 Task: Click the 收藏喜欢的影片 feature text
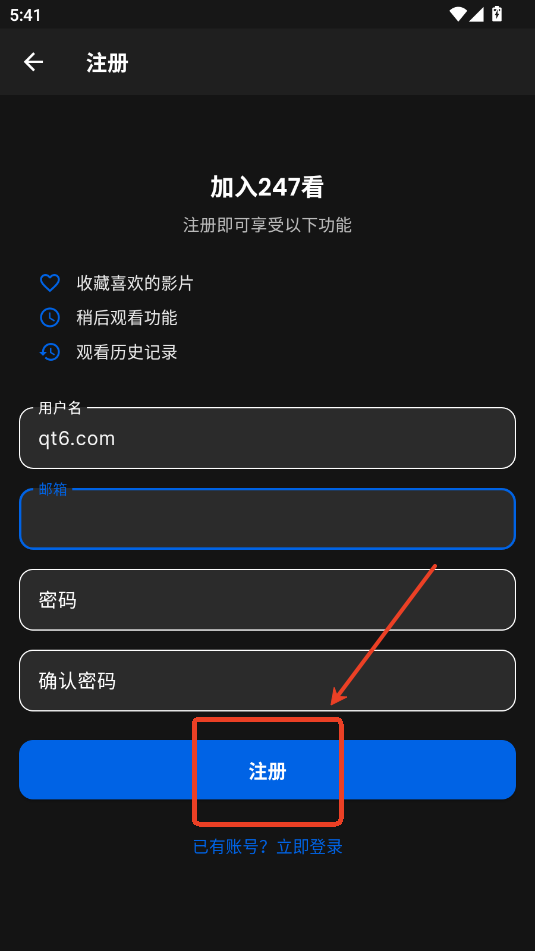(x=135, y=283)
